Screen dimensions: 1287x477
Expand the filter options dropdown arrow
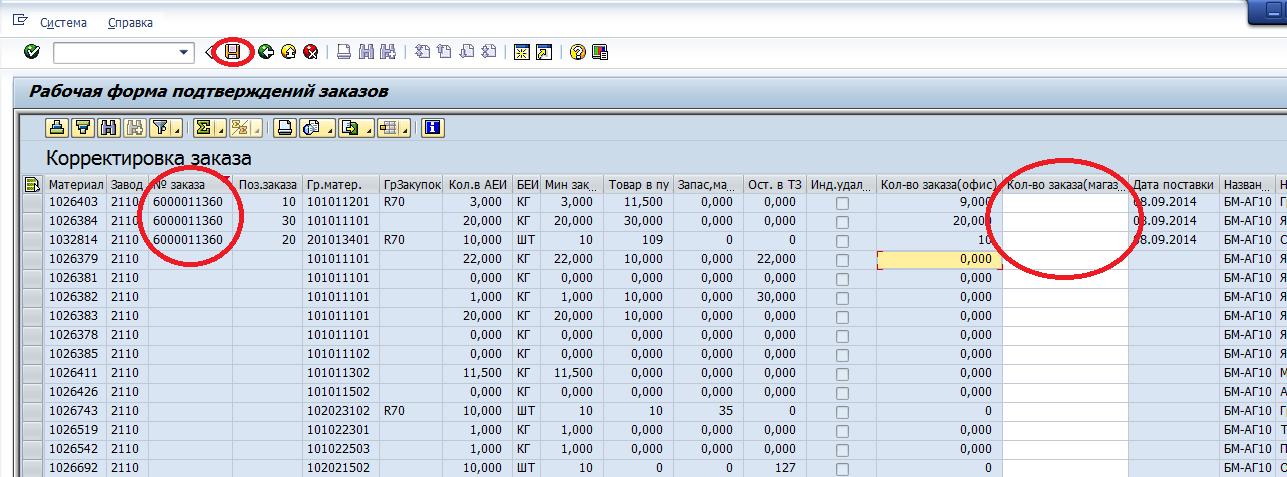pyautogui.click(x=177, y=128)
